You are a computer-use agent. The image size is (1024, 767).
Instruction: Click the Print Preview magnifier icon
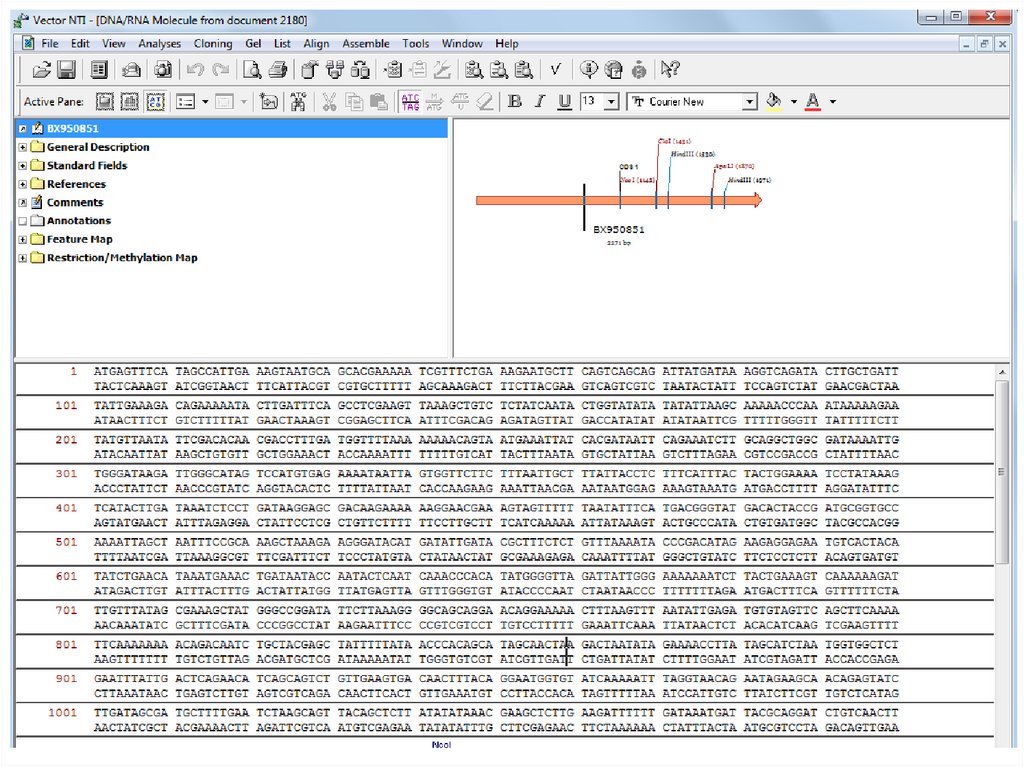pos(253,70)
